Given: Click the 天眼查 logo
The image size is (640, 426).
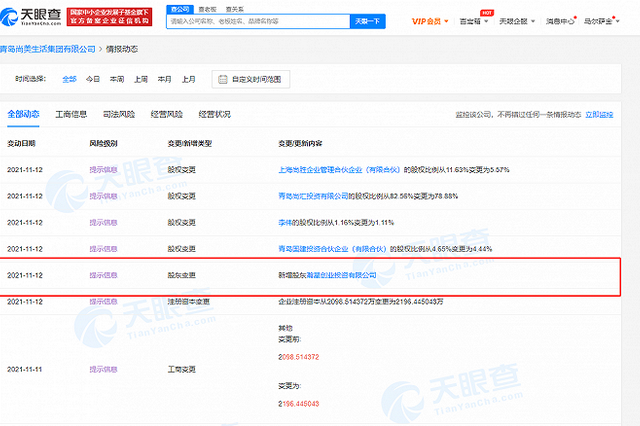Looking at the screenshot, I should [31, 16].
